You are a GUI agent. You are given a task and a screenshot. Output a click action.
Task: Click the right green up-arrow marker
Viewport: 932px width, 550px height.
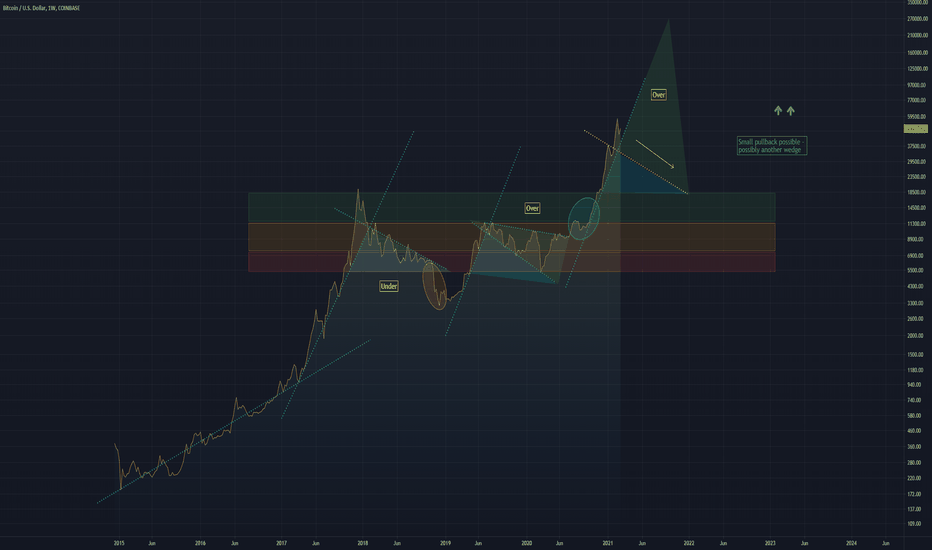[x=791, y=111]
